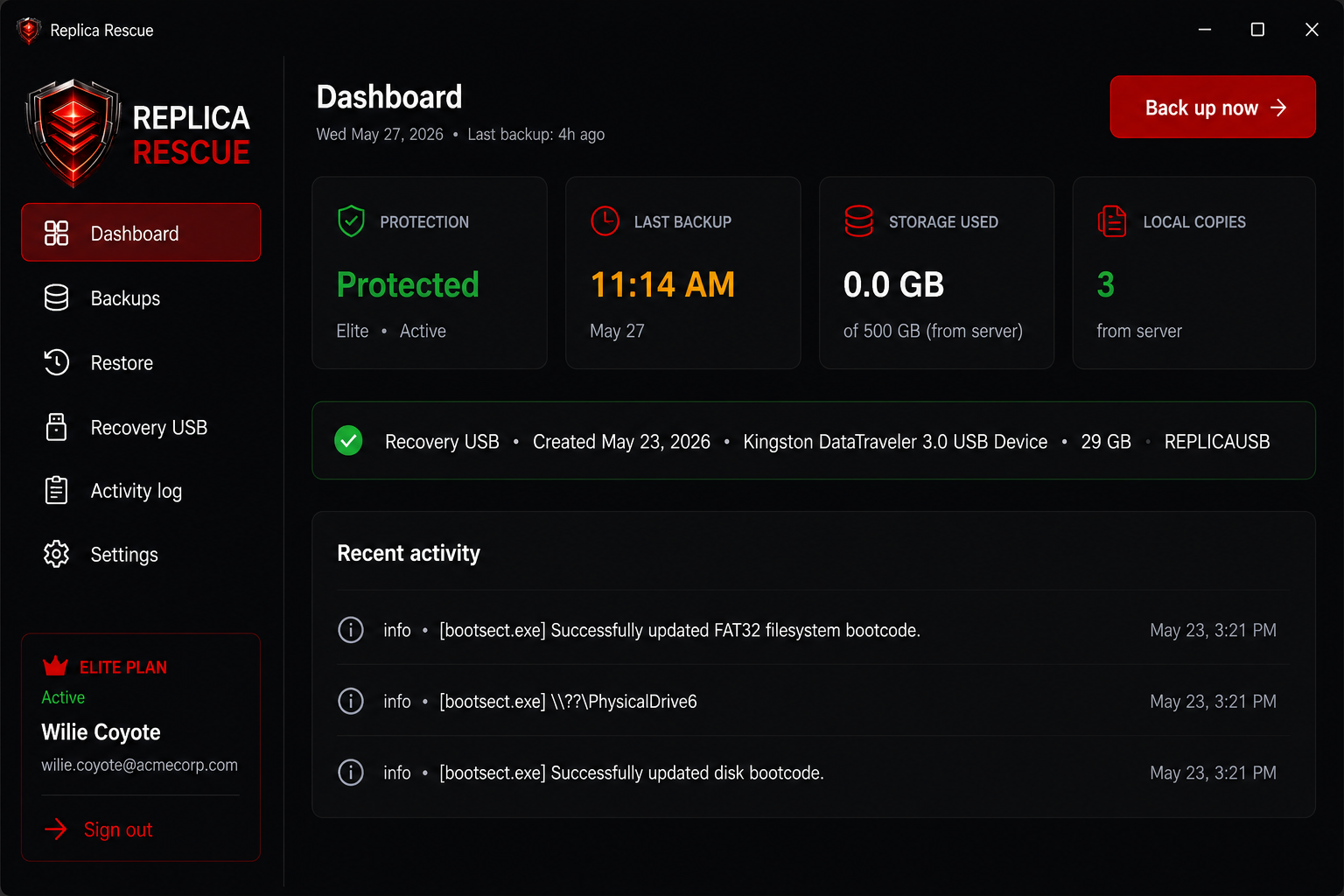Click the Storage Used stack icon
The width and height of the screenshot is (1344, 896).
tap(858, 221)
